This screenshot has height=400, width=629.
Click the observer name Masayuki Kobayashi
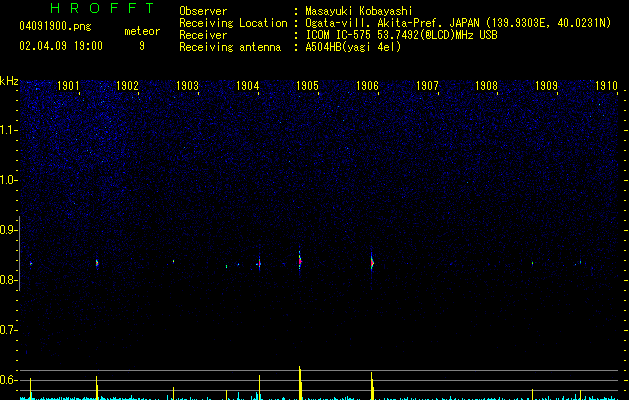[359, 11]
